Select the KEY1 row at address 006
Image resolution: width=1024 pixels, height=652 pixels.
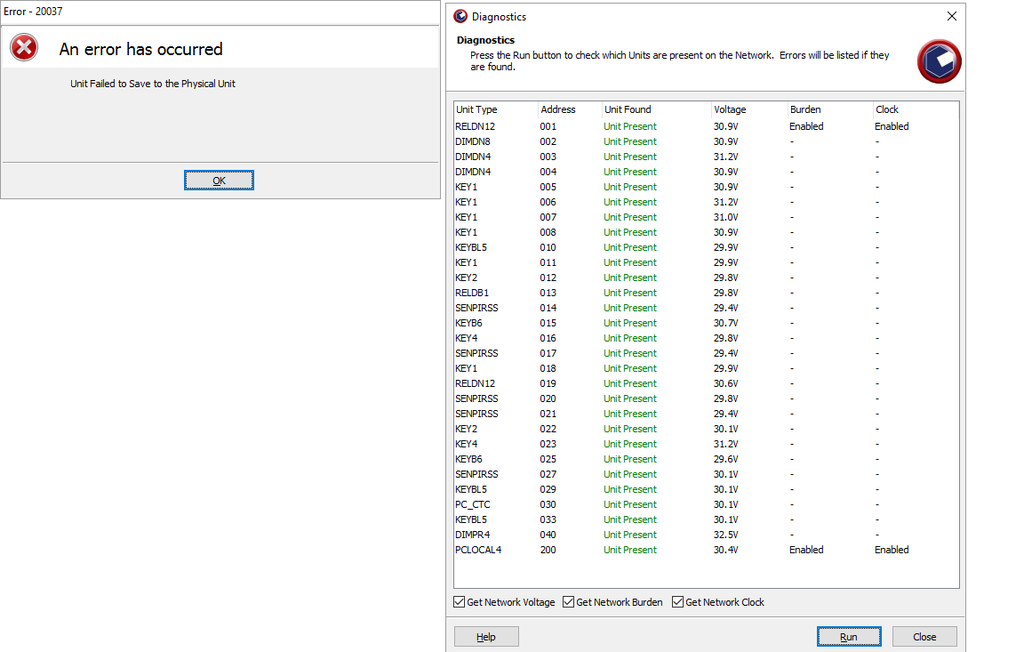706,202
